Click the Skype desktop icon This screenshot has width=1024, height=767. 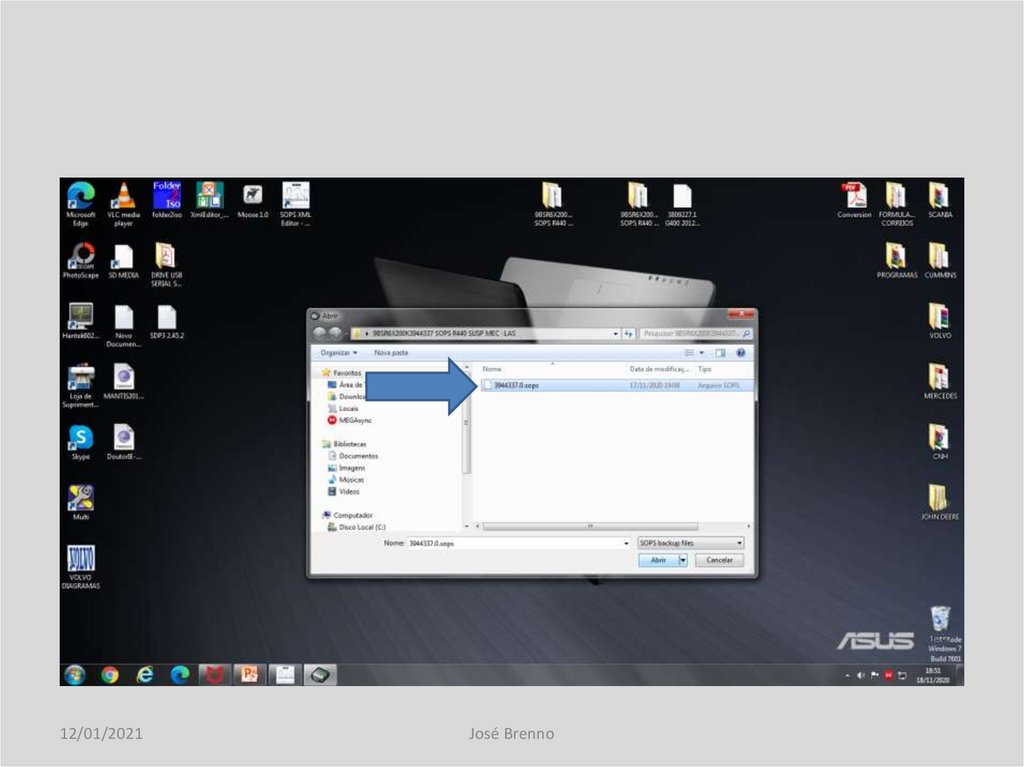click(x=80, y=438)
